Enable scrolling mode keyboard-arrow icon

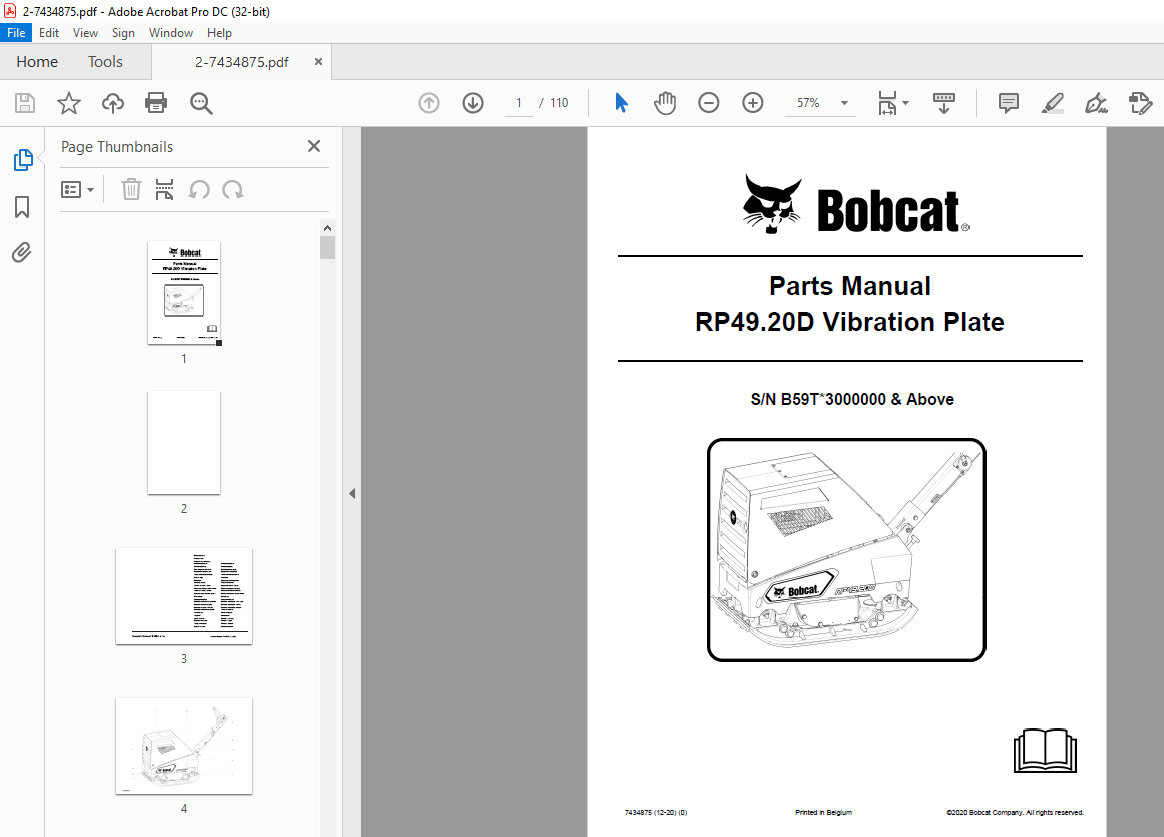tap(944, 103)
